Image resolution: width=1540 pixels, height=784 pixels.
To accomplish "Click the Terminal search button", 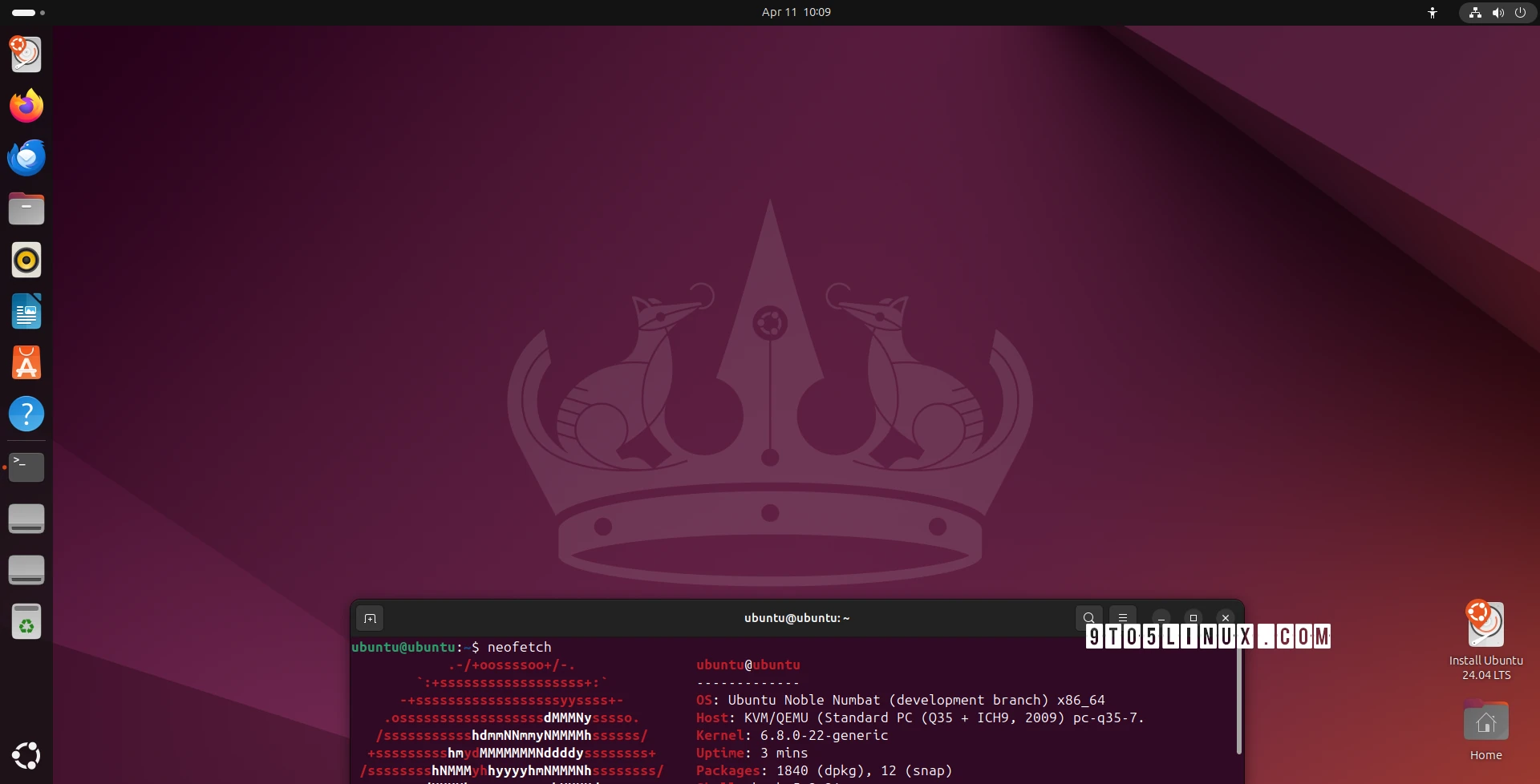I will (1088, 618).
